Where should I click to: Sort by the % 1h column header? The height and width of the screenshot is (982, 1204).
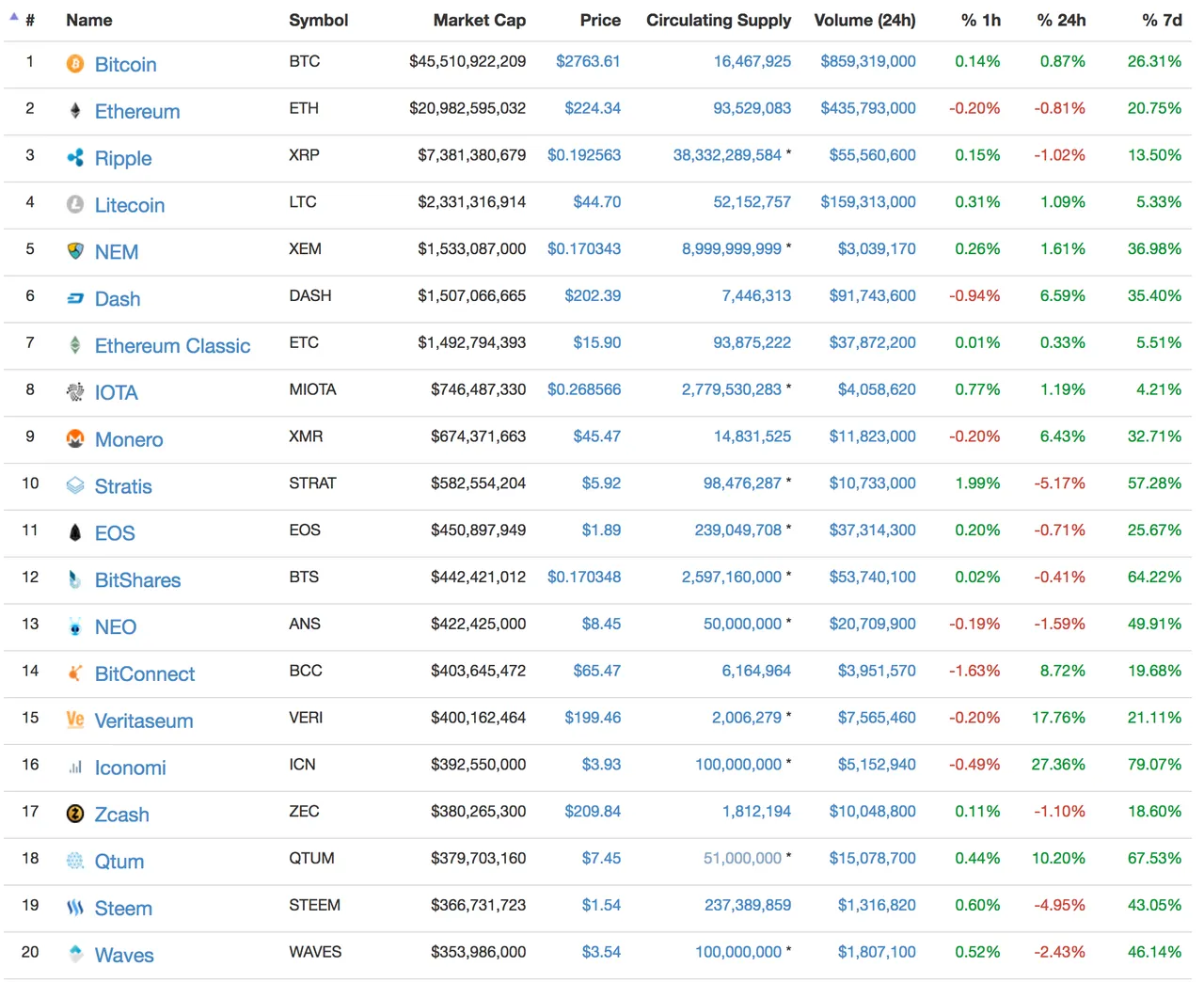coord(981,20)
